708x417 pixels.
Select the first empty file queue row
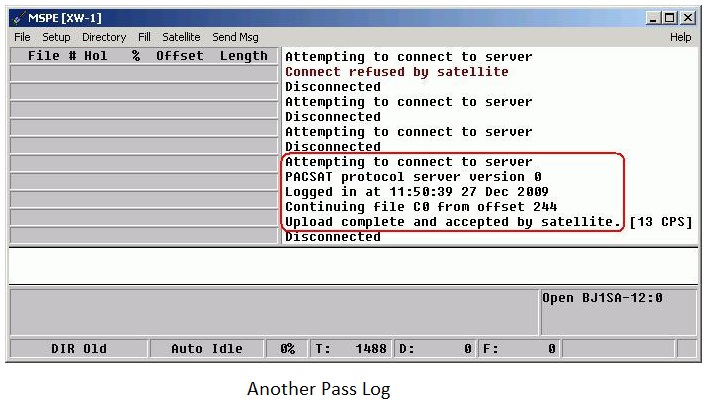pyautogui.click(x=144, y=74)
